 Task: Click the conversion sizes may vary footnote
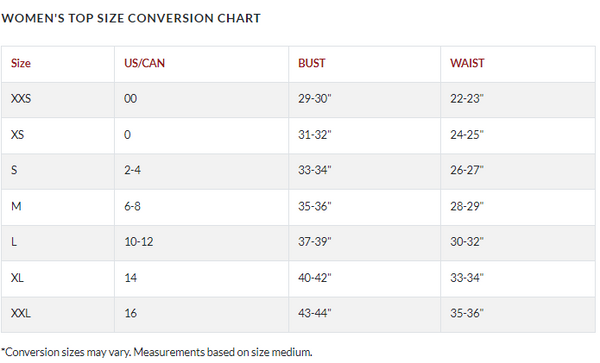(x=157, y=352)
